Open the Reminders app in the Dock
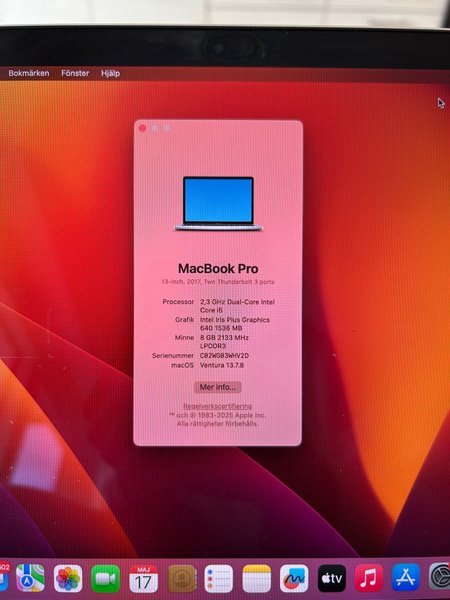The width and height of the screenshot is (450, 600). tap(218, 578)
